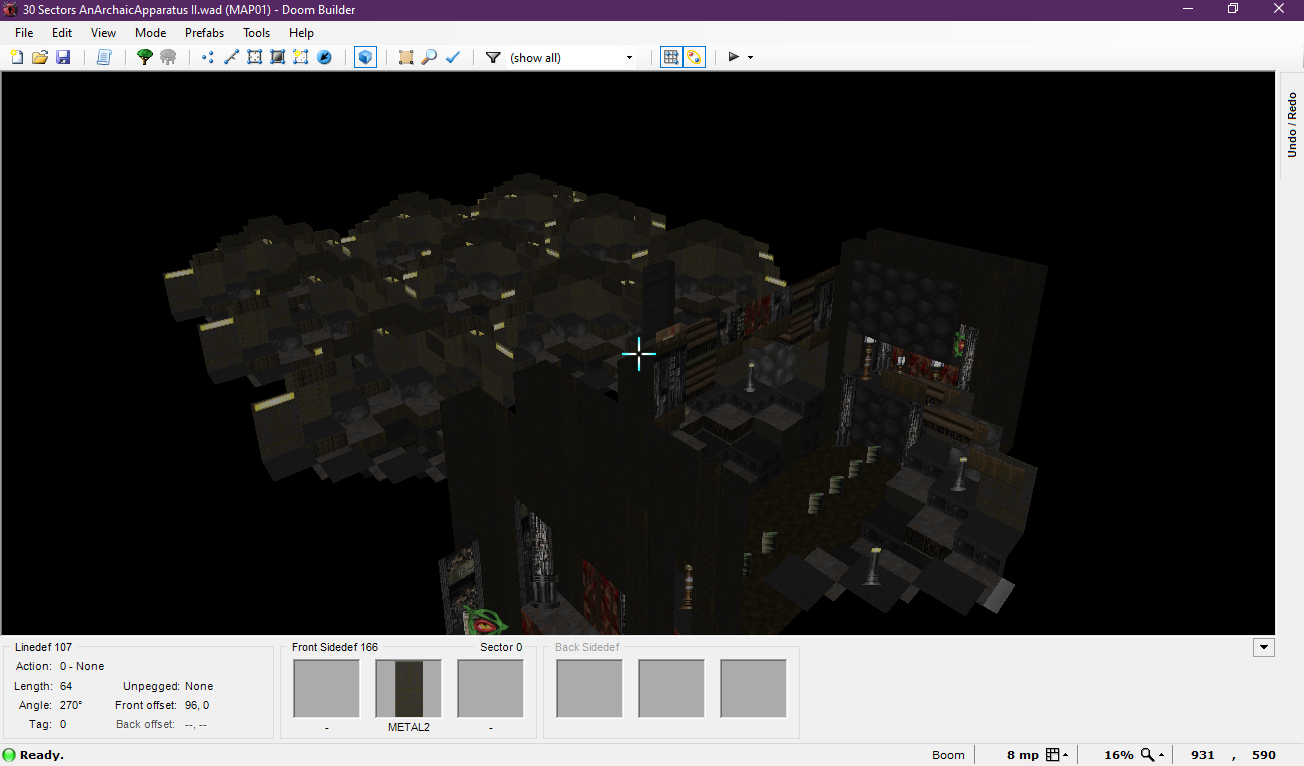Viewport: 1304px width, 766px height.
Task: Toggle Merge Geometry button
Action: coord(695,57)
